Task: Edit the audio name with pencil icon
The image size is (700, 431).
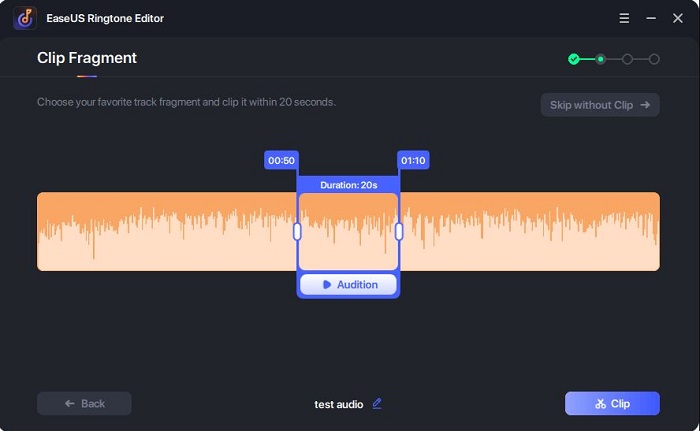Action: pyautogui.click(x=377, y=403)
